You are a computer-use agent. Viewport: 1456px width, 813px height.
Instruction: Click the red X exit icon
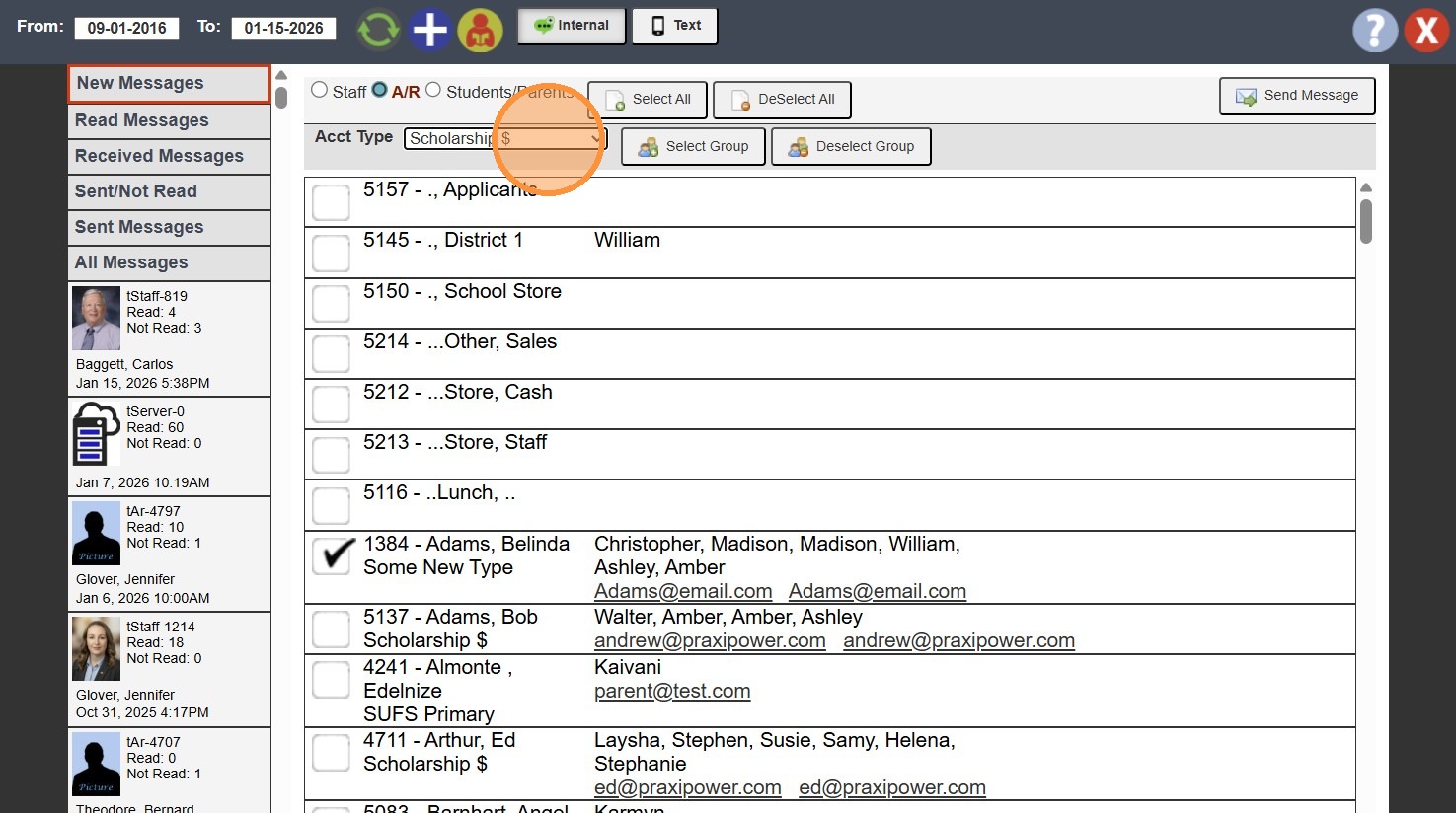click(1426, 31)
